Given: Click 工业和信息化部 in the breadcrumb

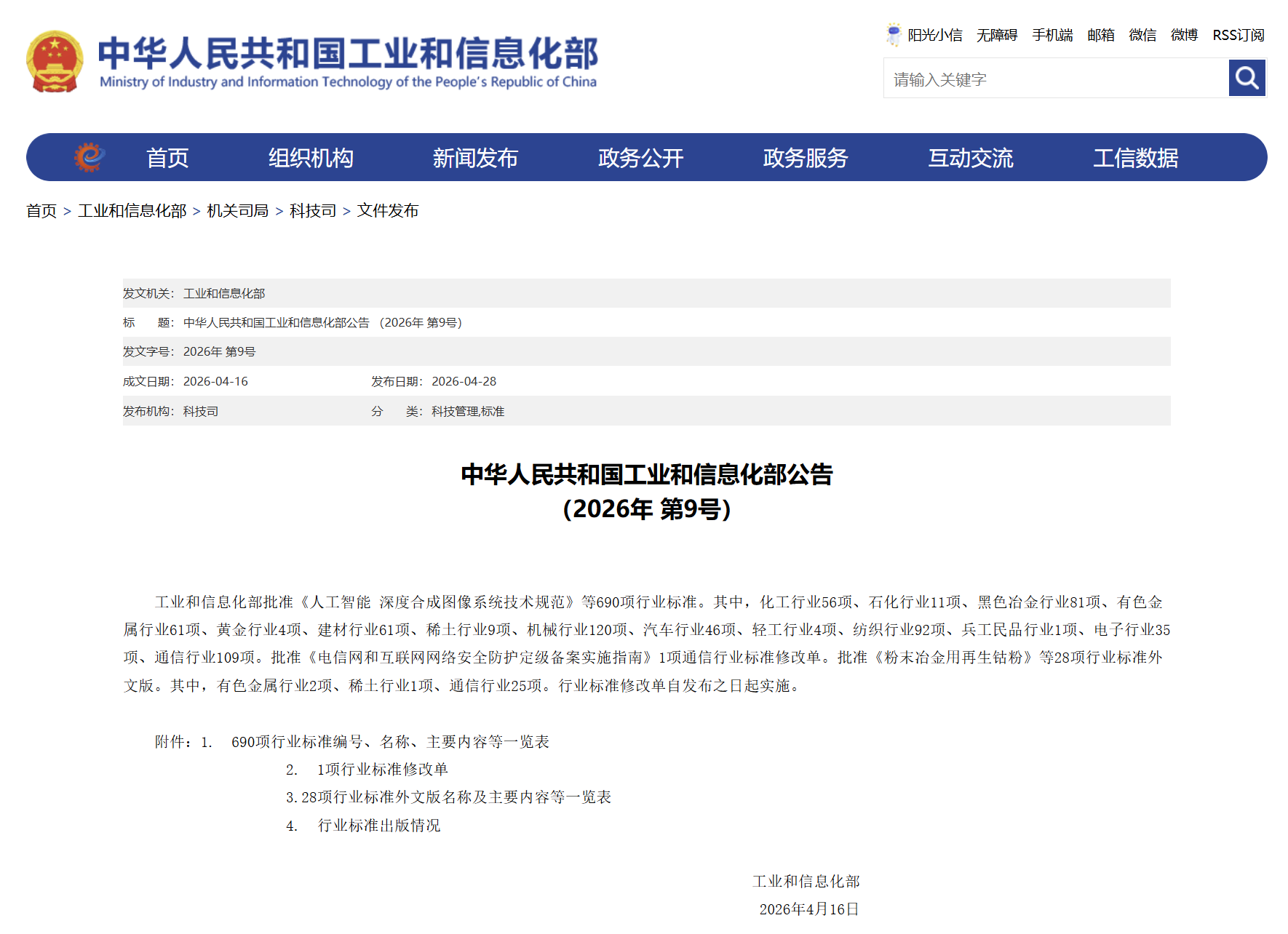Looking at the screenshot, I should [x=132, y=211].
